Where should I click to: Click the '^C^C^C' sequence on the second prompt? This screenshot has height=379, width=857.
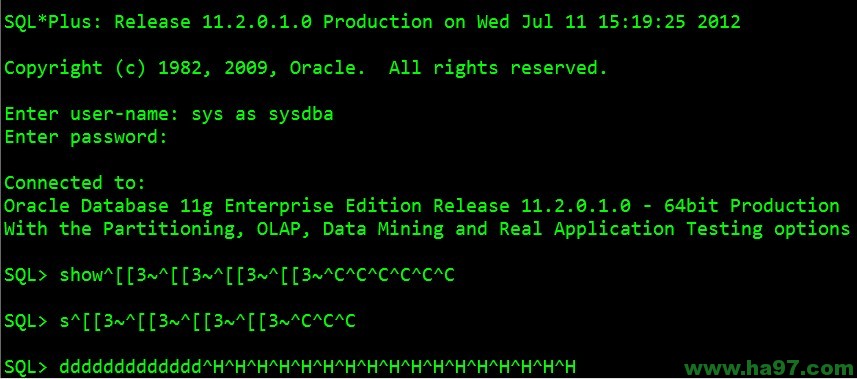[x=323, y=321]
